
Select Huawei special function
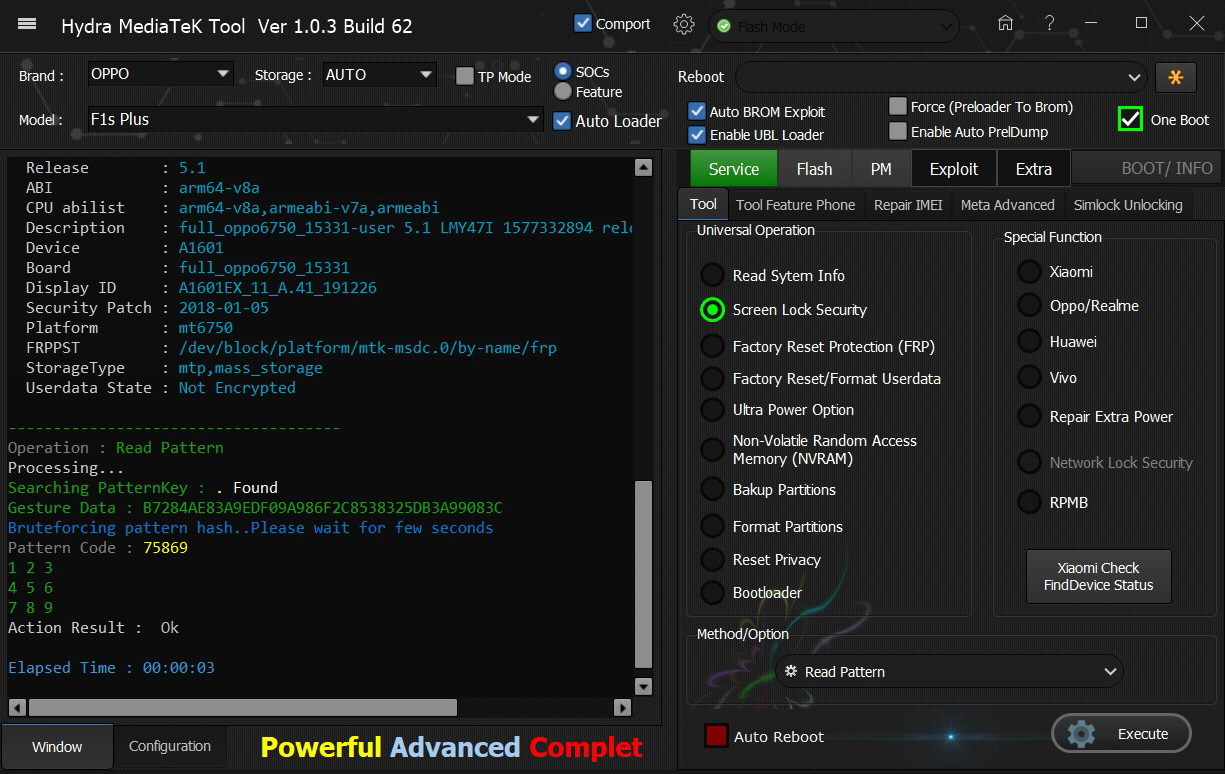1029,341
